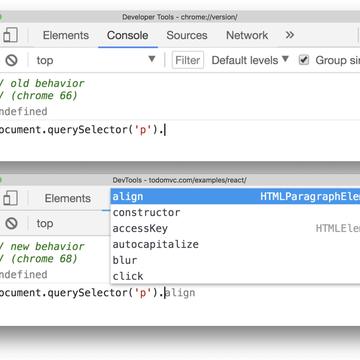Toggle device toolbar icon in lower DevTools window
The height and width of the screenshot is (360, 360).
[10, 198]
